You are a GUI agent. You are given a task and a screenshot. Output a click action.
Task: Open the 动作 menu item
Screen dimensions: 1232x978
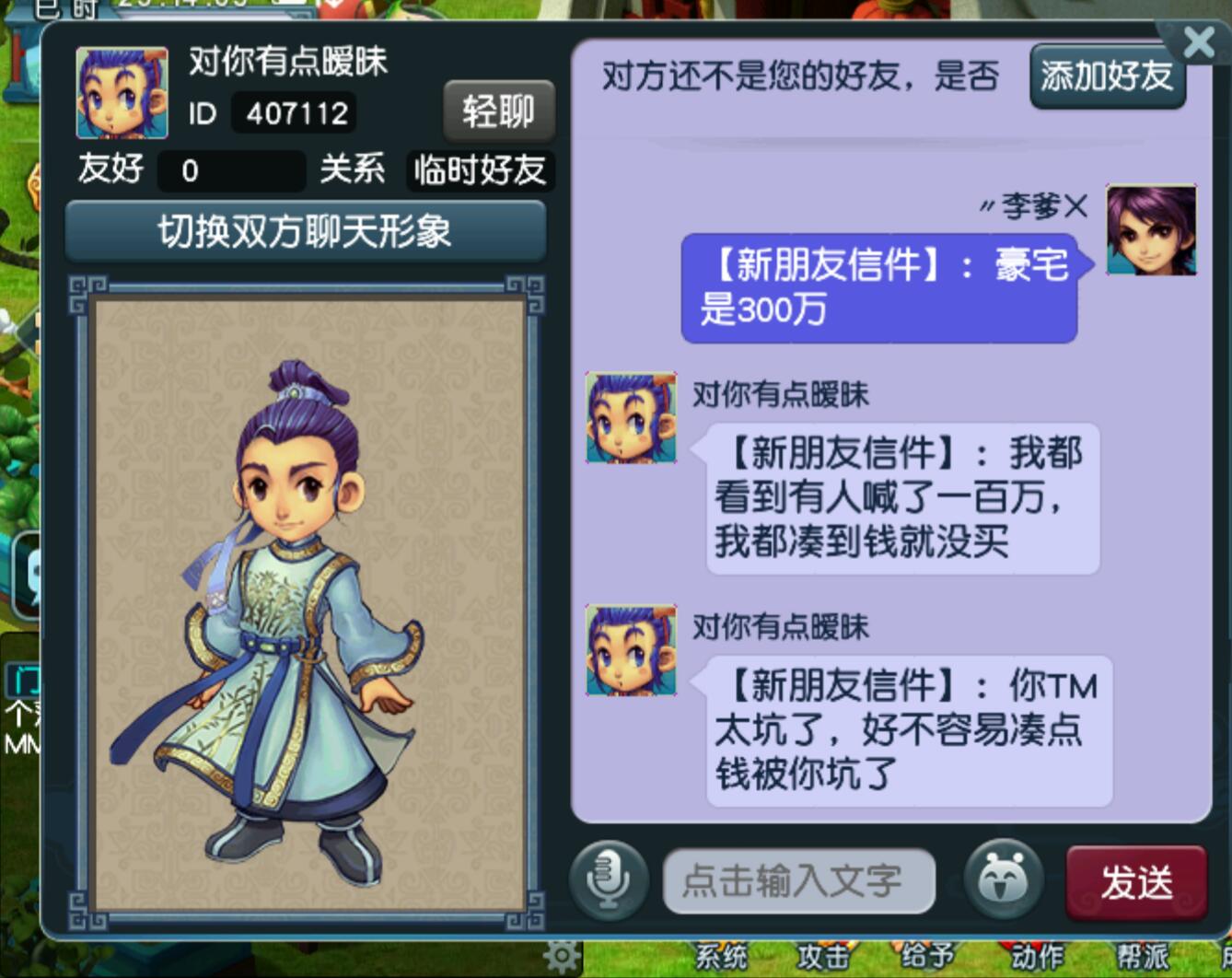(1037, 956)
